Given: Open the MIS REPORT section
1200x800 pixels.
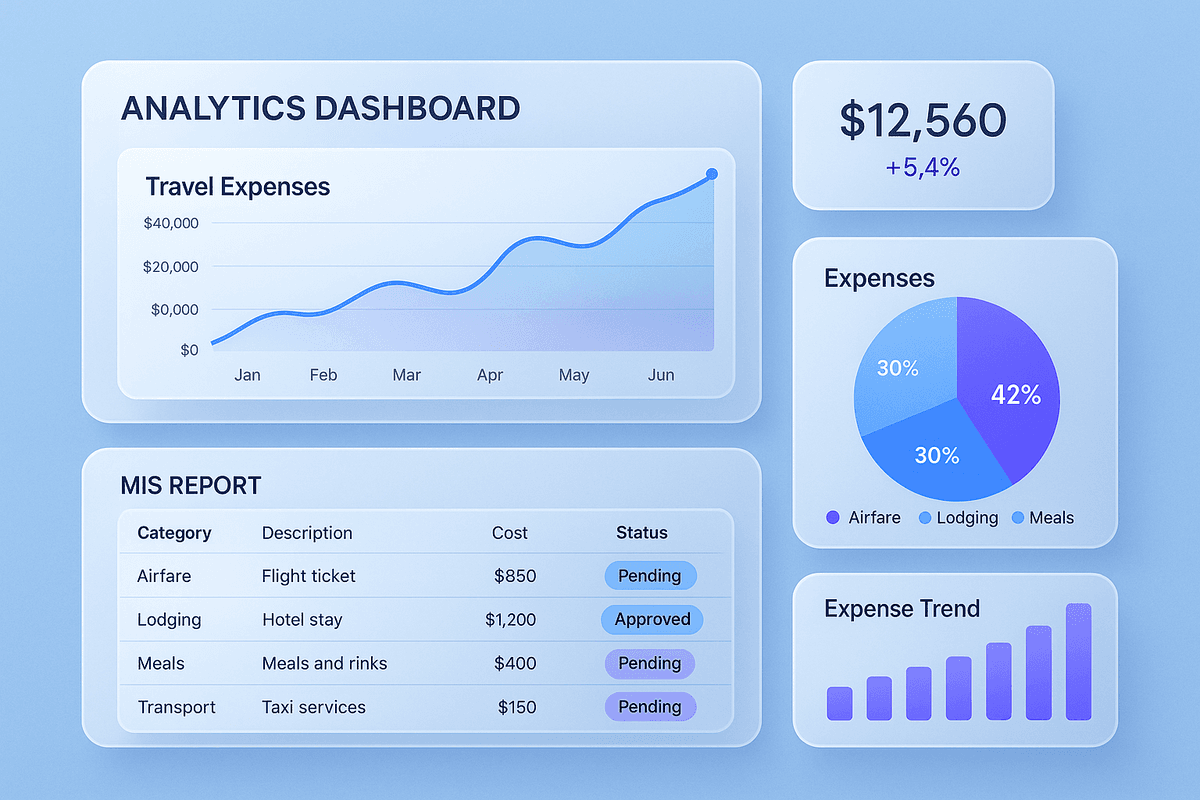Looking at the screenshot, I should pos(190,486).
